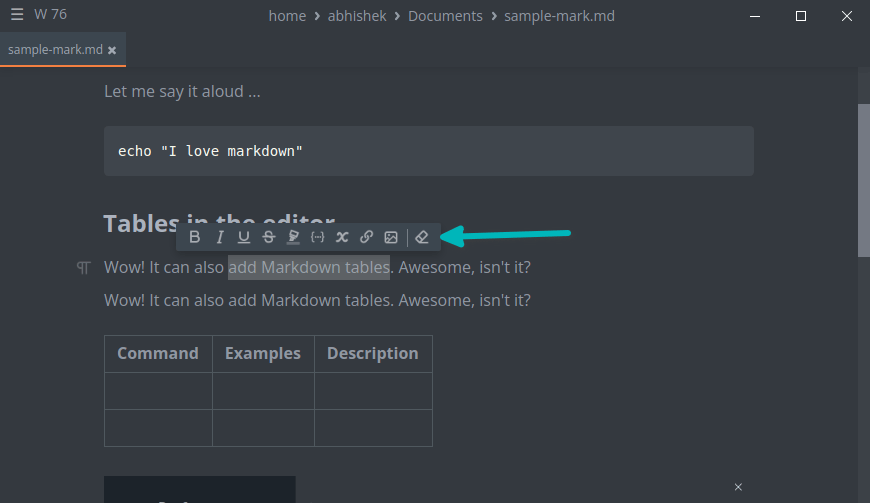
Task: Click the paragraph marker beside the line
Action: pyautogui.click(x=84, y=268)
